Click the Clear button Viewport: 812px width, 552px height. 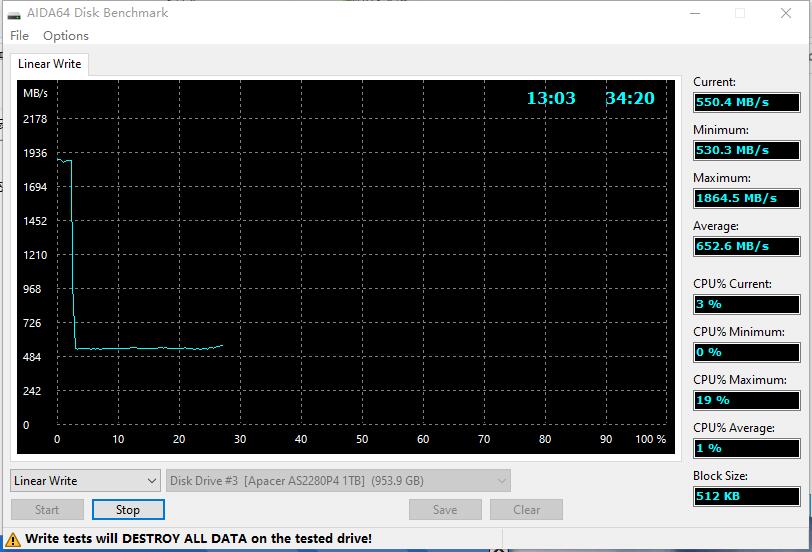click(x=526, y=510)
